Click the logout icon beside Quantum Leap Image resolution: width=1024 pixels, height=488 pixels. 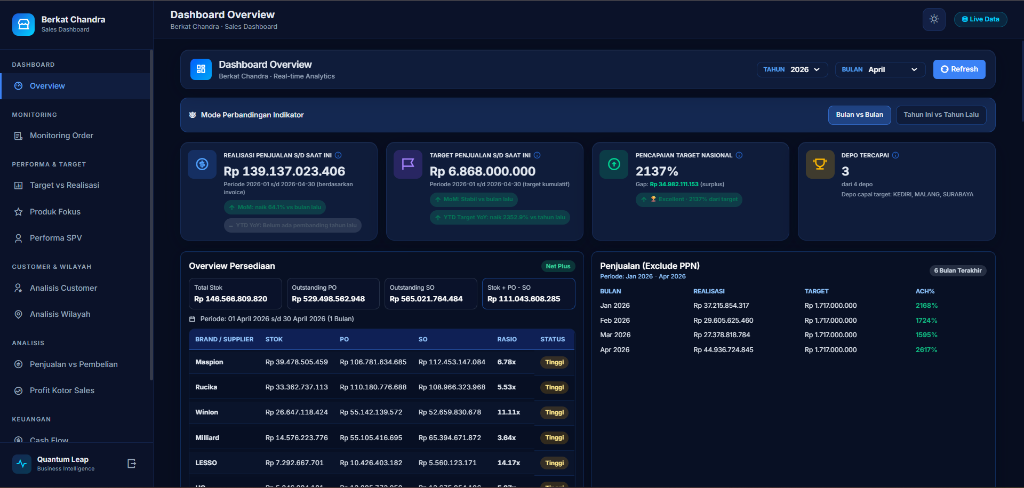click(x=131, y=463)
